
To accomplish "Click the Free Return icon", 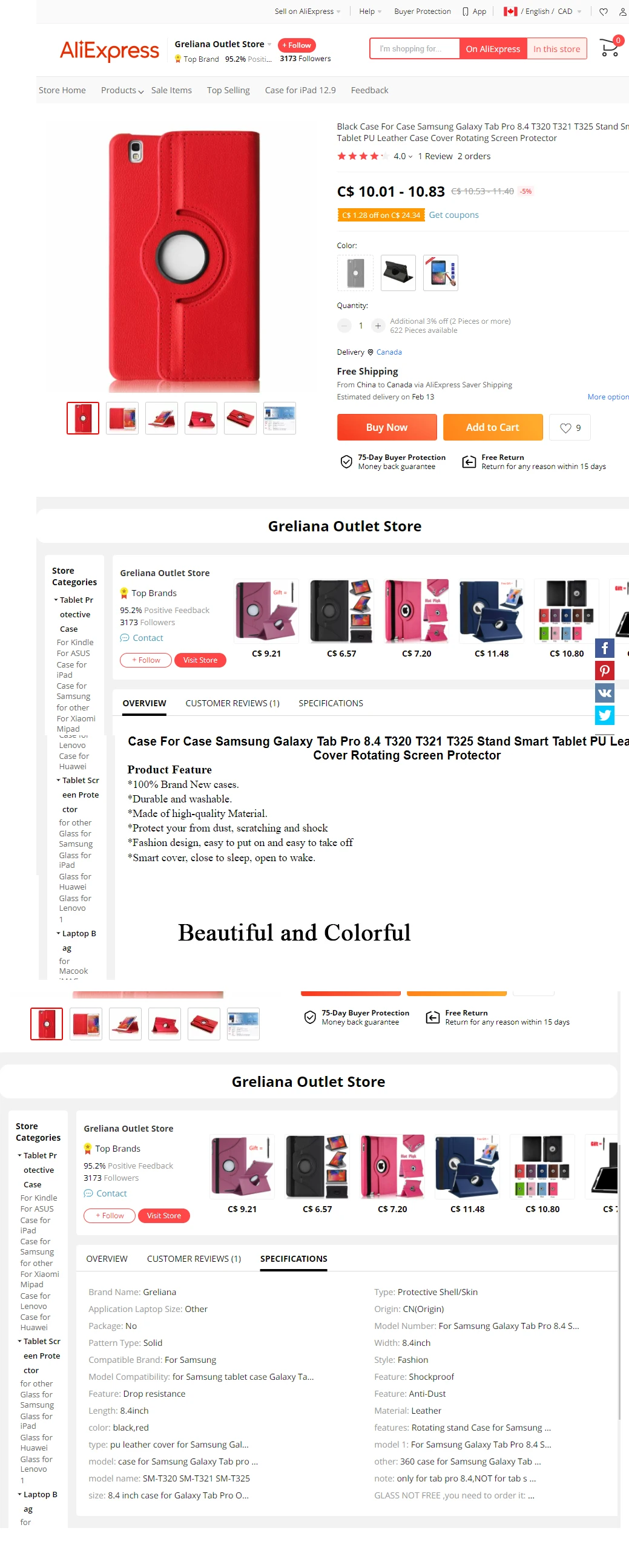I will click(469, 462).
